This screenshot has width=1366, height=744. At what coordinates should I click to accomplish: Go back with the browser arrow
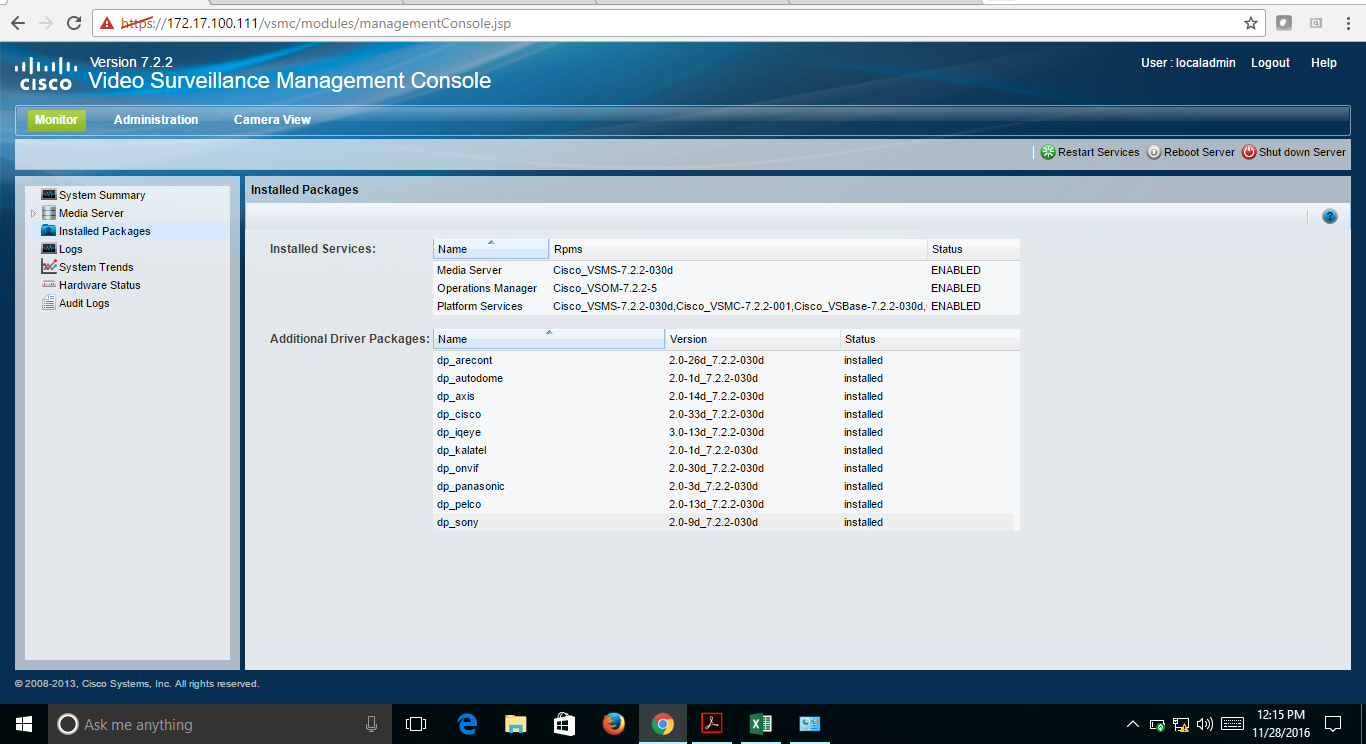18,23
